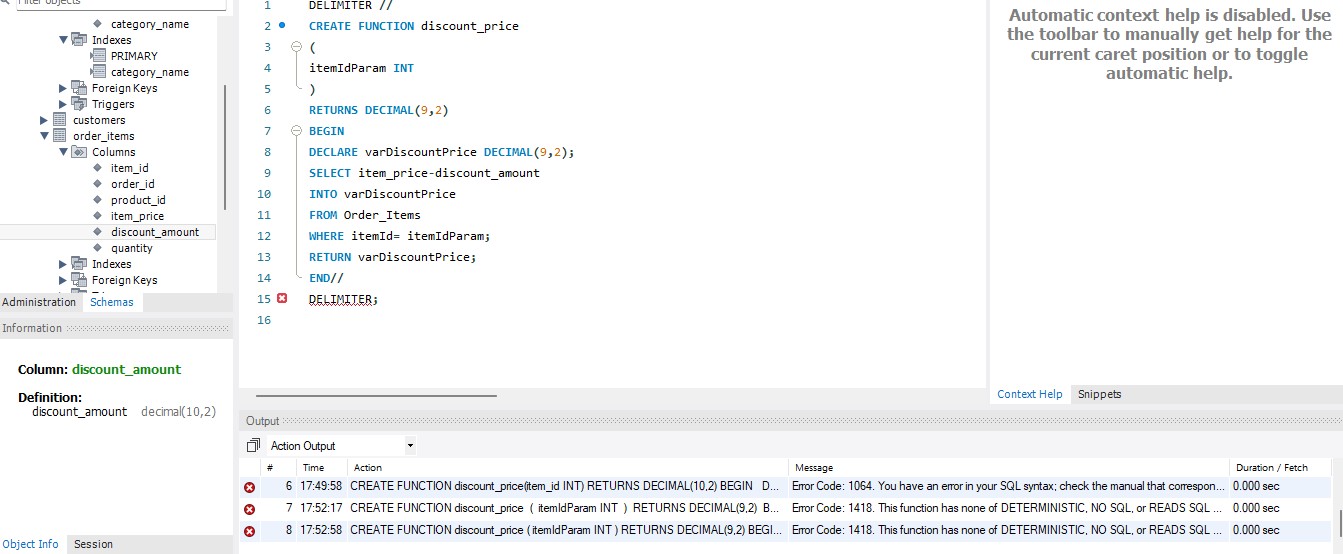Click the red error icon on line 15
Screen dimensions: 1343x554
tap(282, 299)
